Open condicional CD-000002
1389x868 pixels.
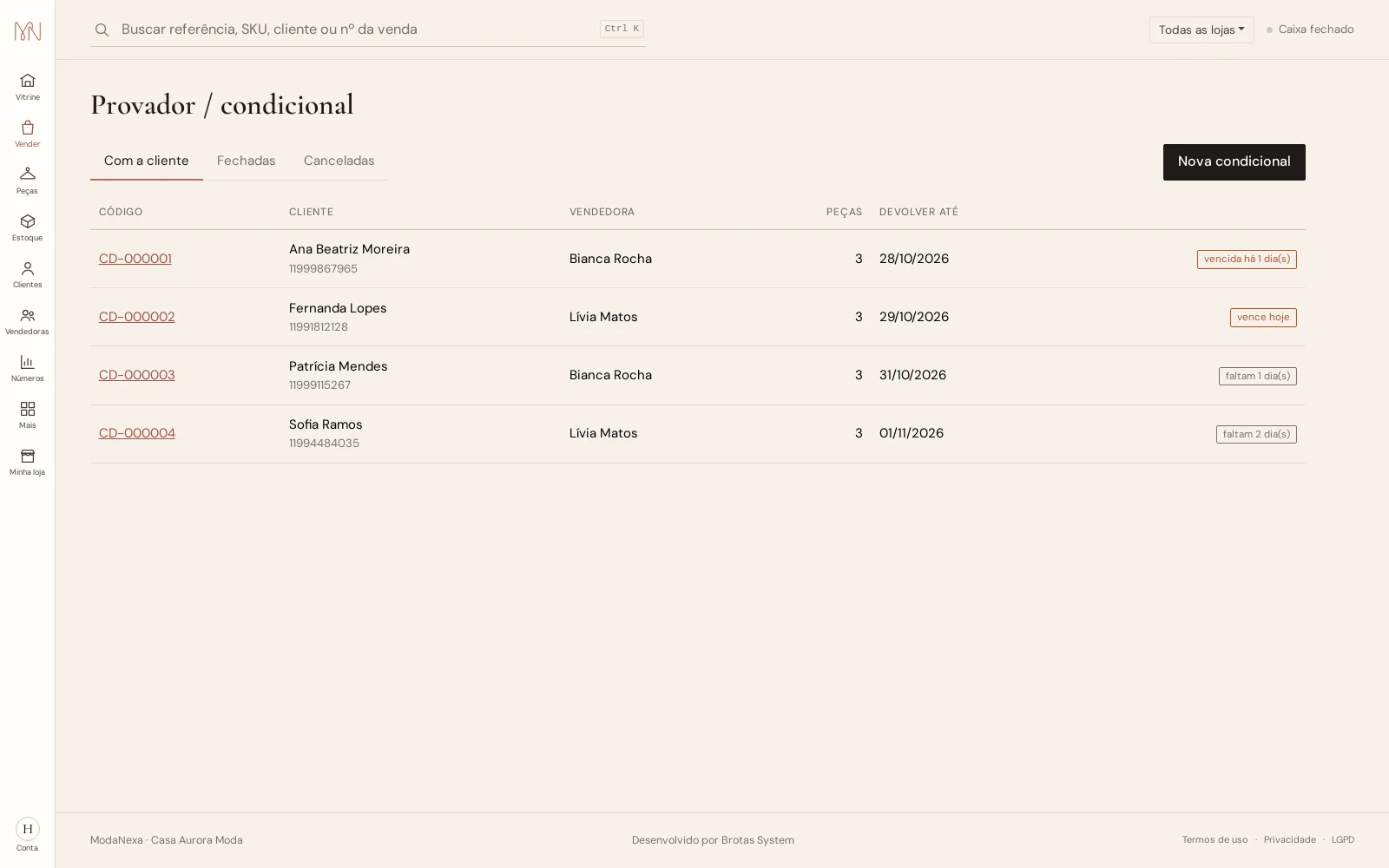point(137,317)
